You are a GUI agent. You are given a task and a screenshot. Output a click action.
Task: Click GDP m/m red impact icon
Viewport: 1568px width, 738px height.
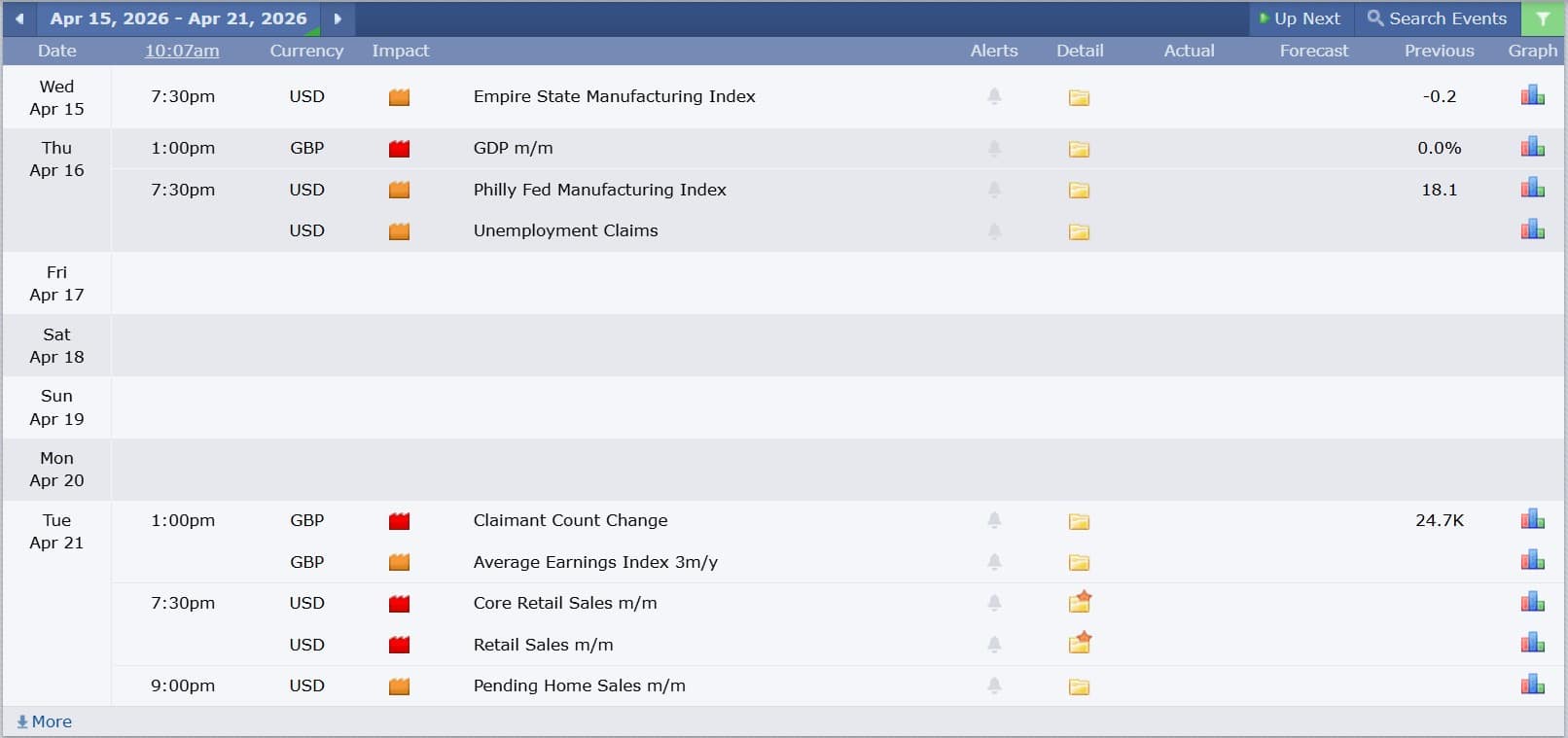(x=399, y=149)
